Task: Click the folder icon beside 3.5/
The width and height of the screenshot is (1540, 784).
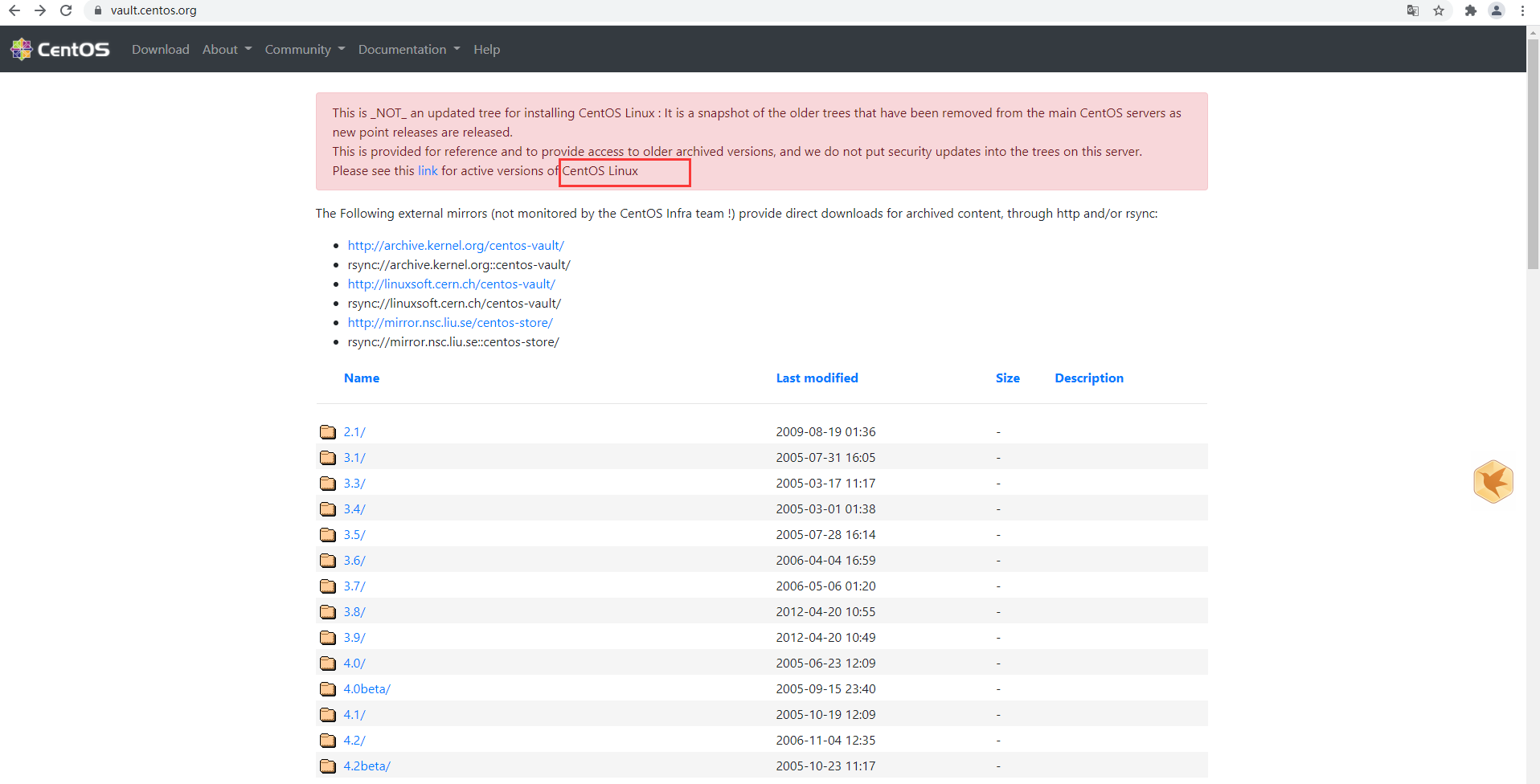Action: 328,535
